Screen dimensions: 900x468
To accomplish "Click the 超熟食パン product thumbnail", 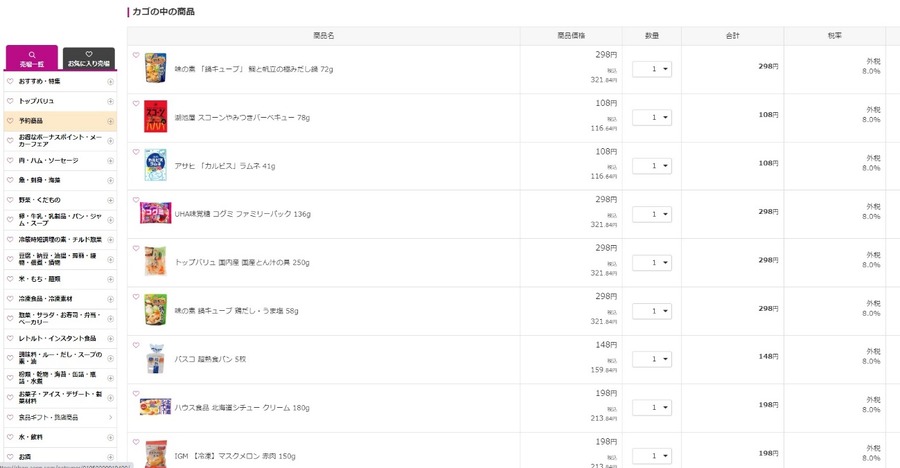I will click(x=156, y=359).
